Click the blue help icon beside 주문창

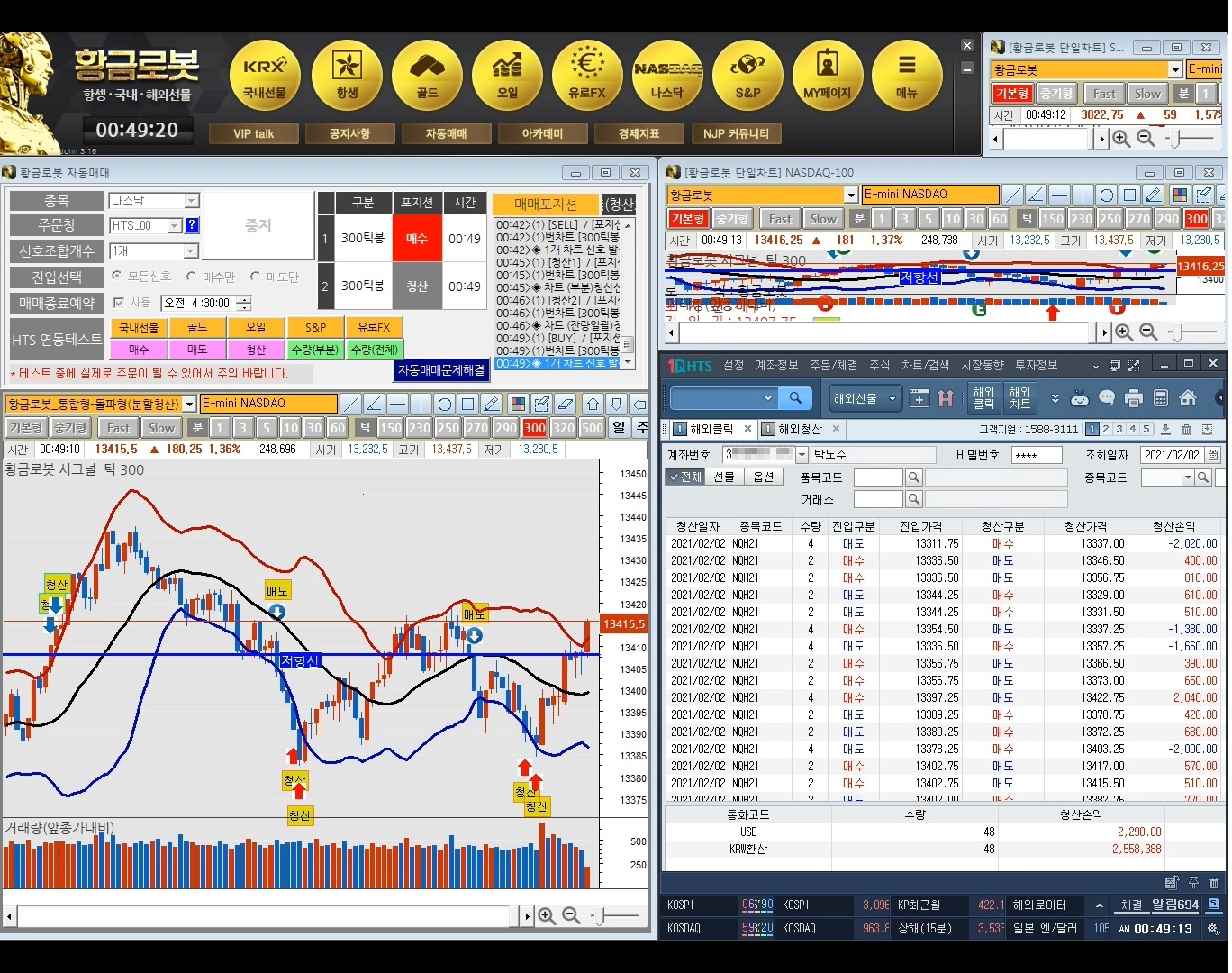click(192, 225)
